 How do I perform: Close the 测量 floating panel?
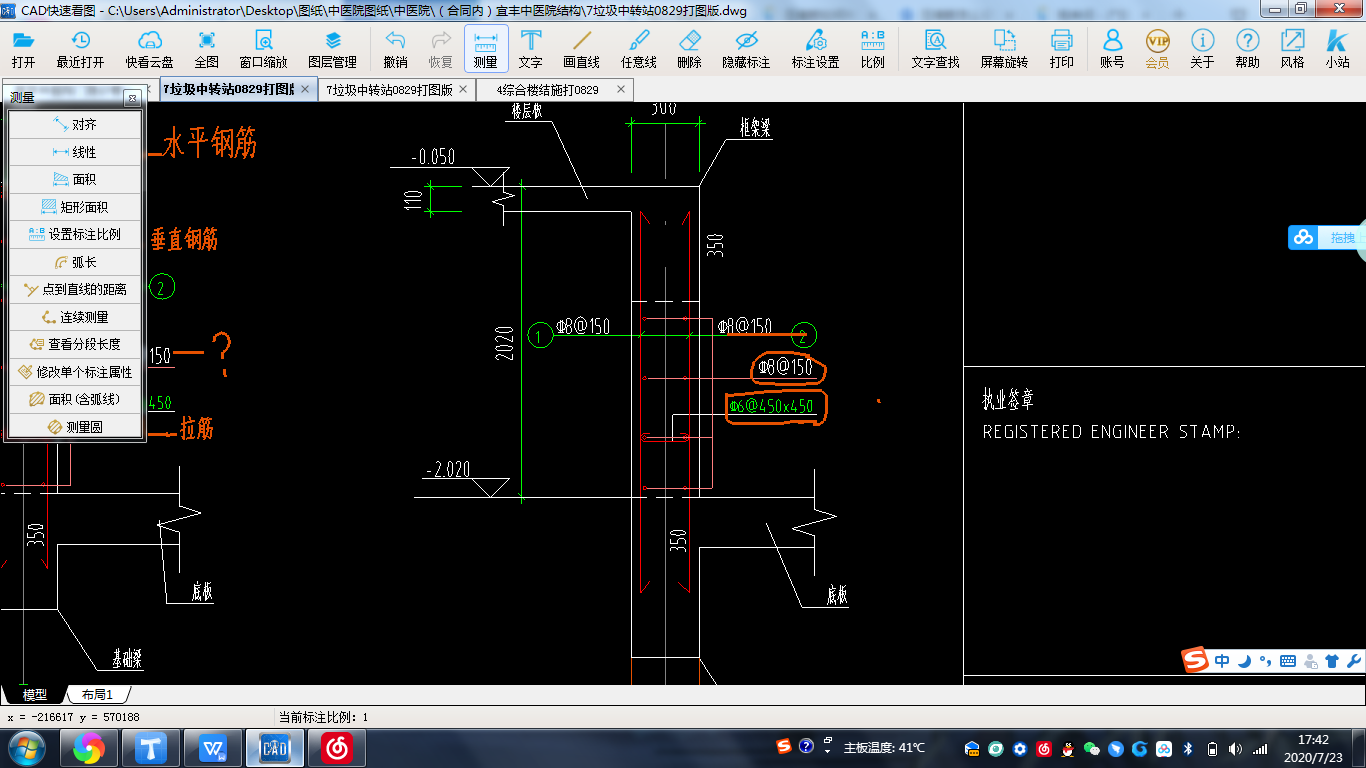pos(132,98)
